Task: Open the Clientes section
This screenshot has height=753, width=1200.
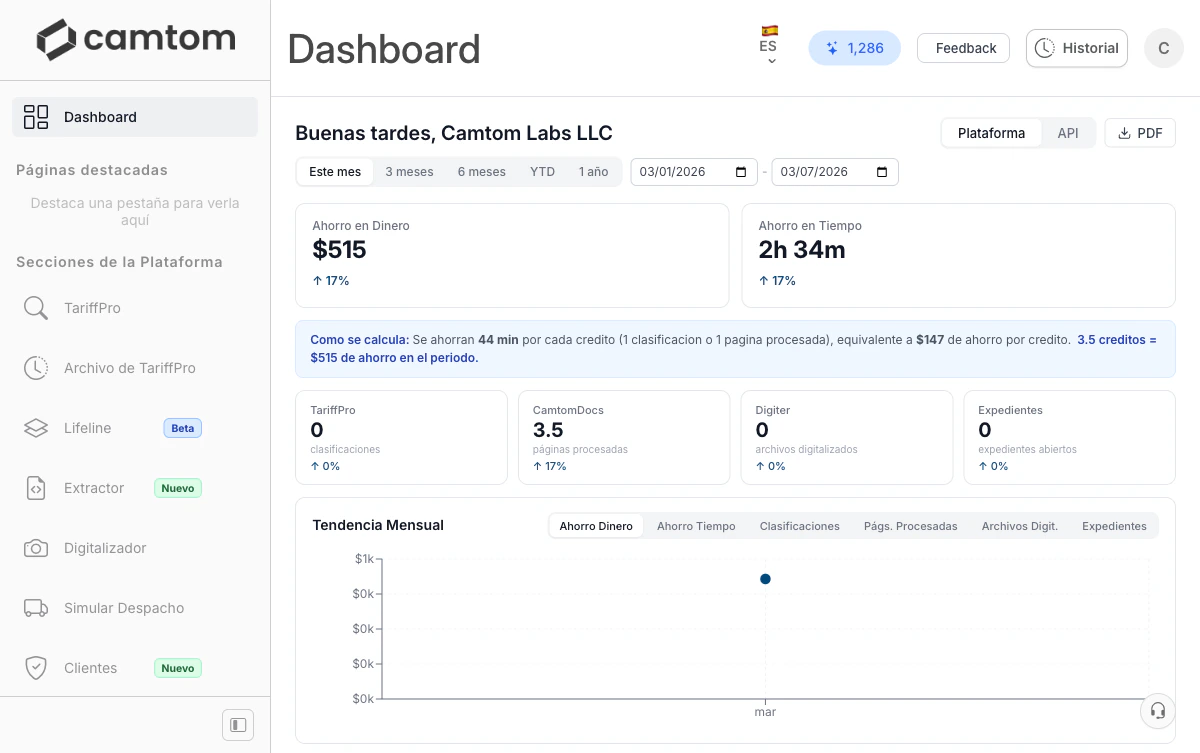Action: coord(90,668)
